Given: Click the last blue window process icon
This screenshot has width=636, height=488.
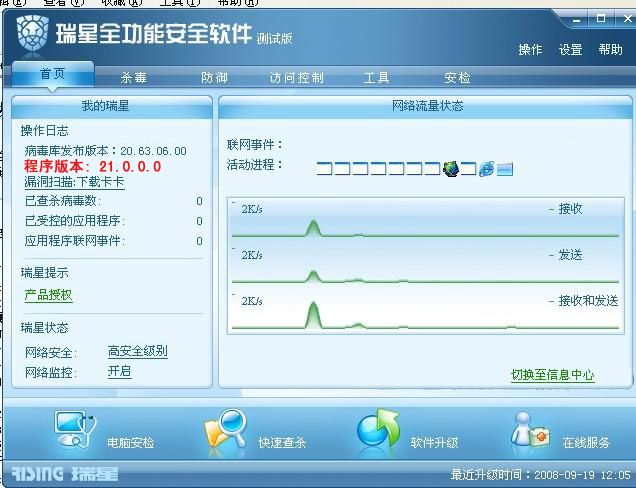Looking at the screenshot, I should click(x=505, y=169).
